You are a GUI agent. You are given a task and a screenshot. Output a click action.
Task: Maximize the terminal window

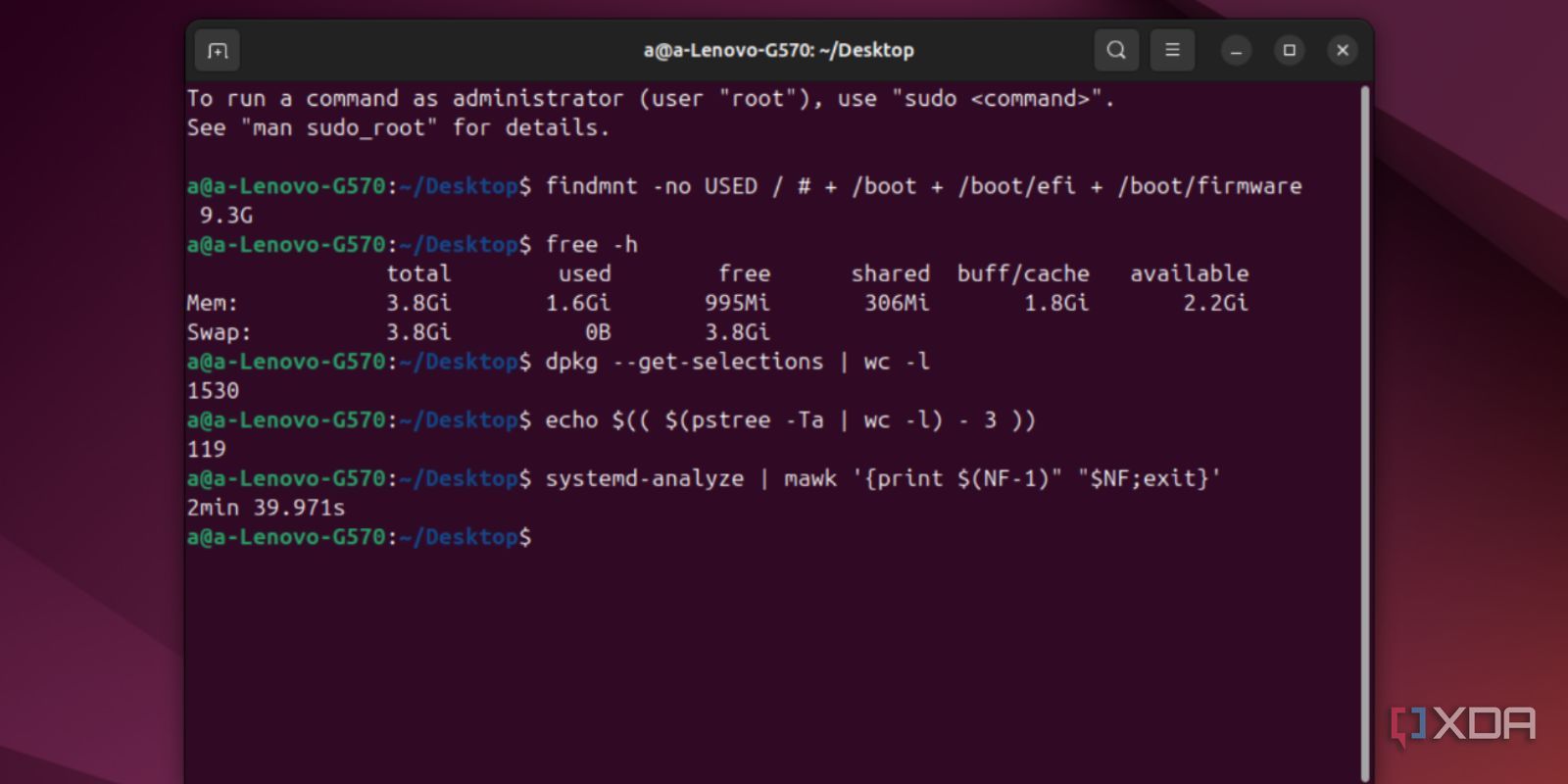tap(1290, 50)
